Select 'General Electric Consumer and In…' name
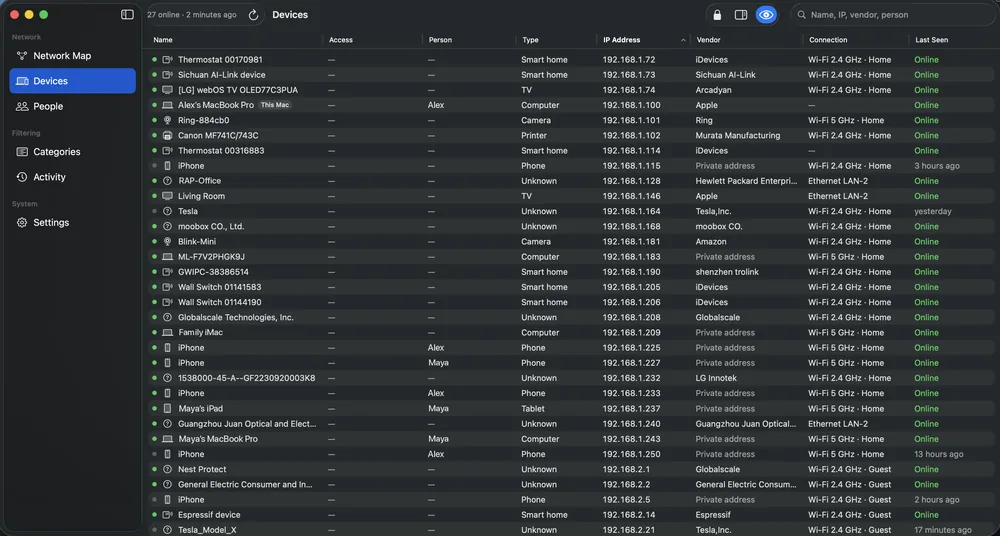 tap(246, 484)
